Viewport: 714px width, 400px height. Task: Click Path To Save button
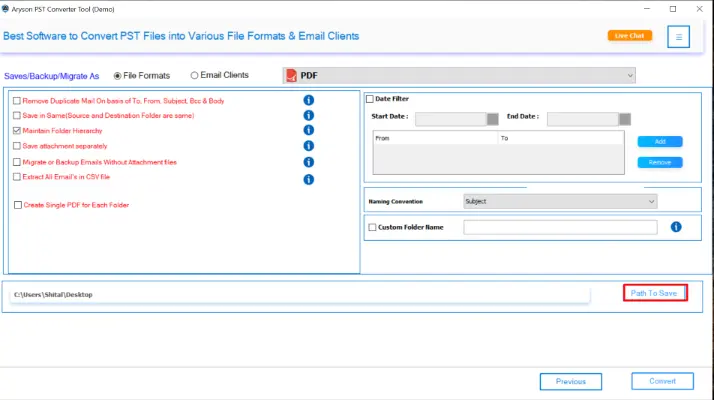point(655,293)
